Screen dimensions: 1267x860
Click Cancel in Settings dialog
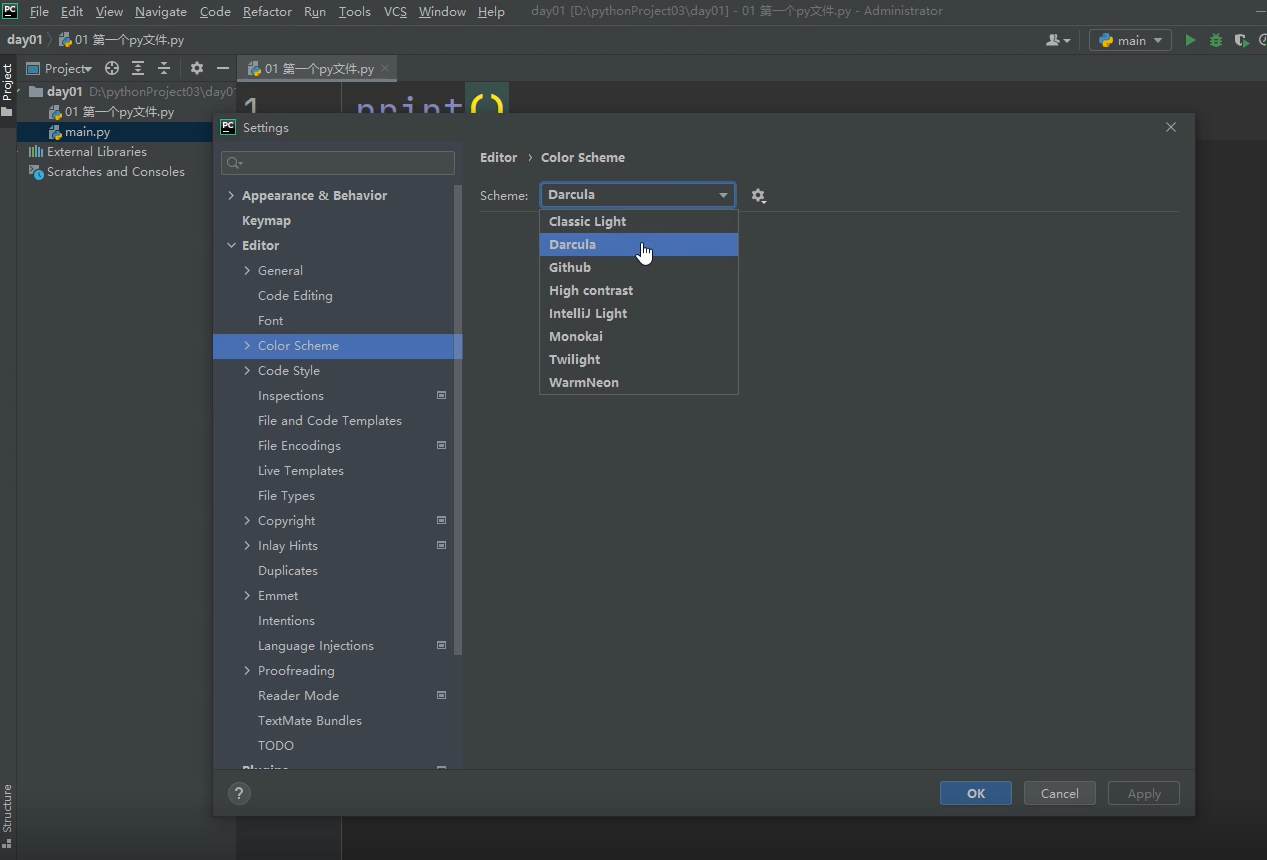(1060, 793)
